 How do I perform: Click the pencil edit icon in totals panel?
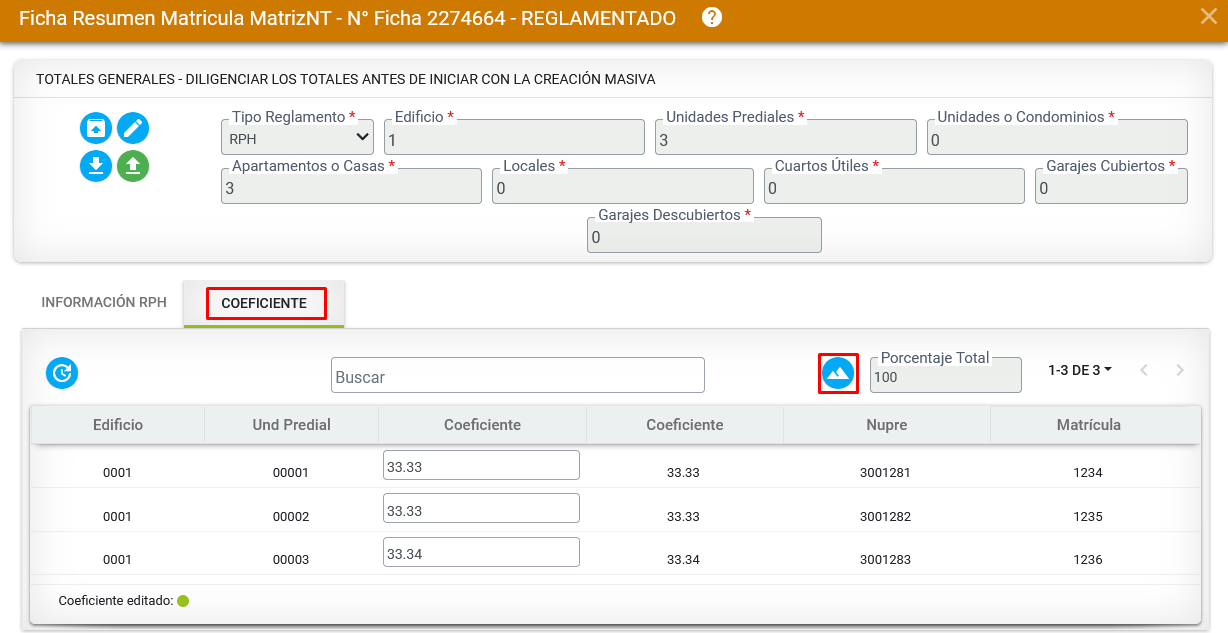[x=133, y=128]
